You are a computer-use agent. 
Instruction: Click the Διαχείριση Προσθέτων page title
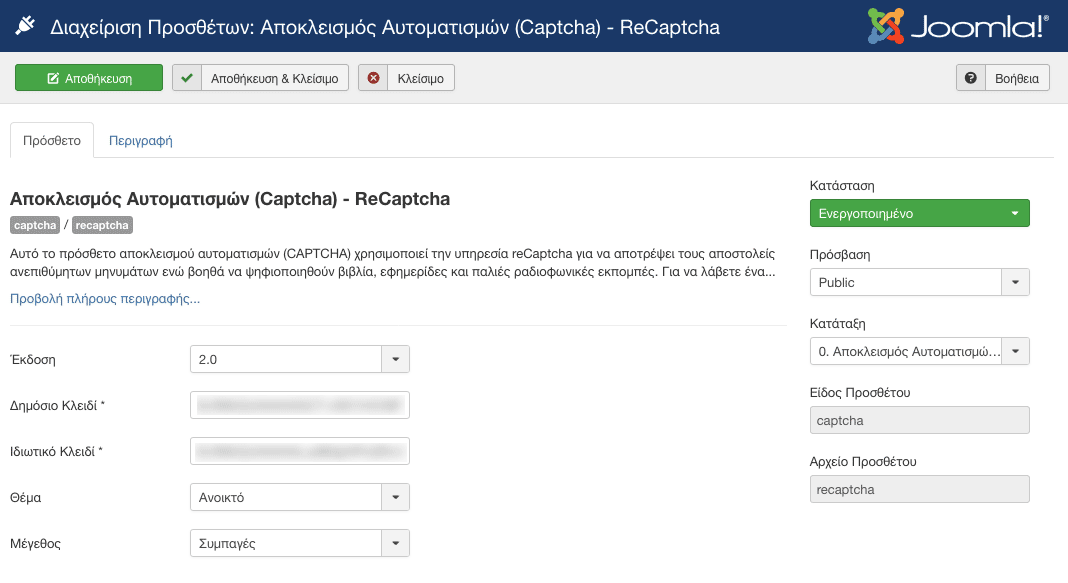[x=385, y=27]
